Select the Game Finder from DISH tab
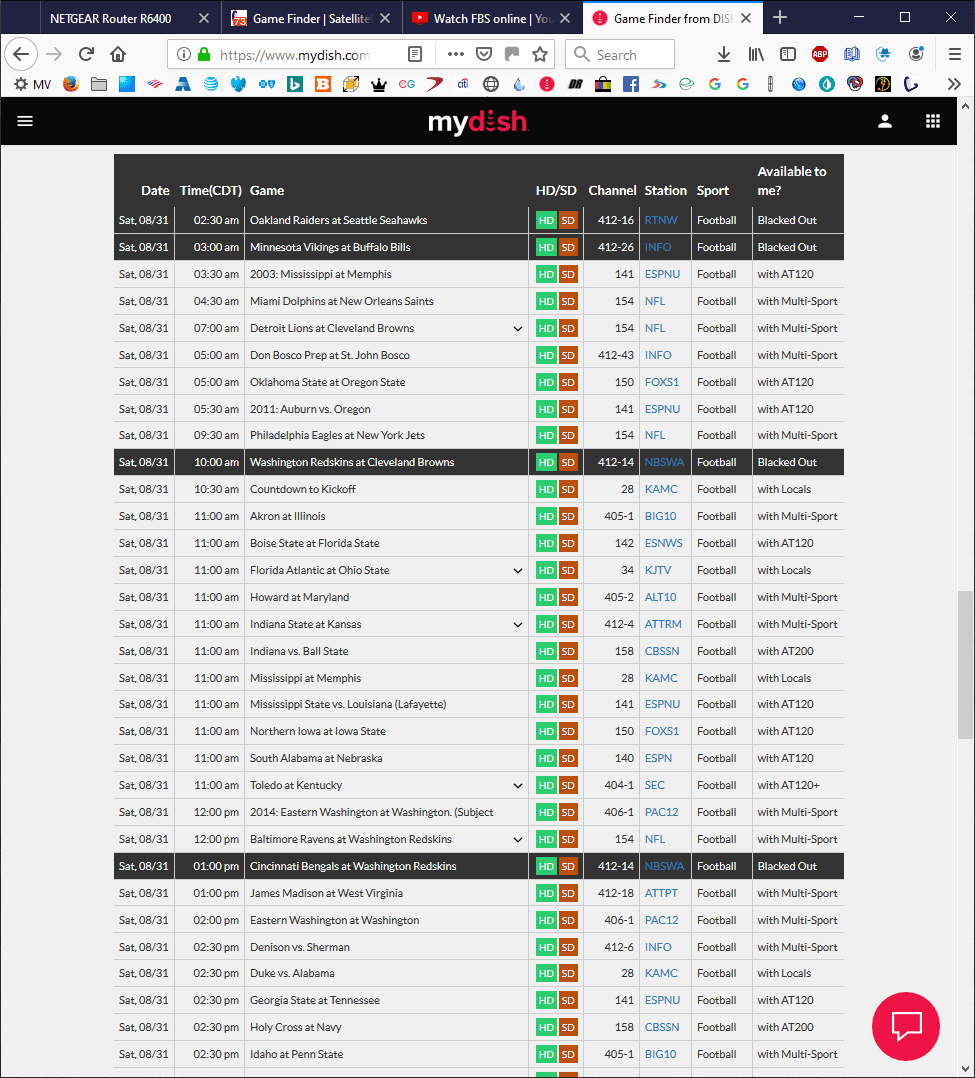Viewport: 975px width, 1078px height. (x=673, y=18)
